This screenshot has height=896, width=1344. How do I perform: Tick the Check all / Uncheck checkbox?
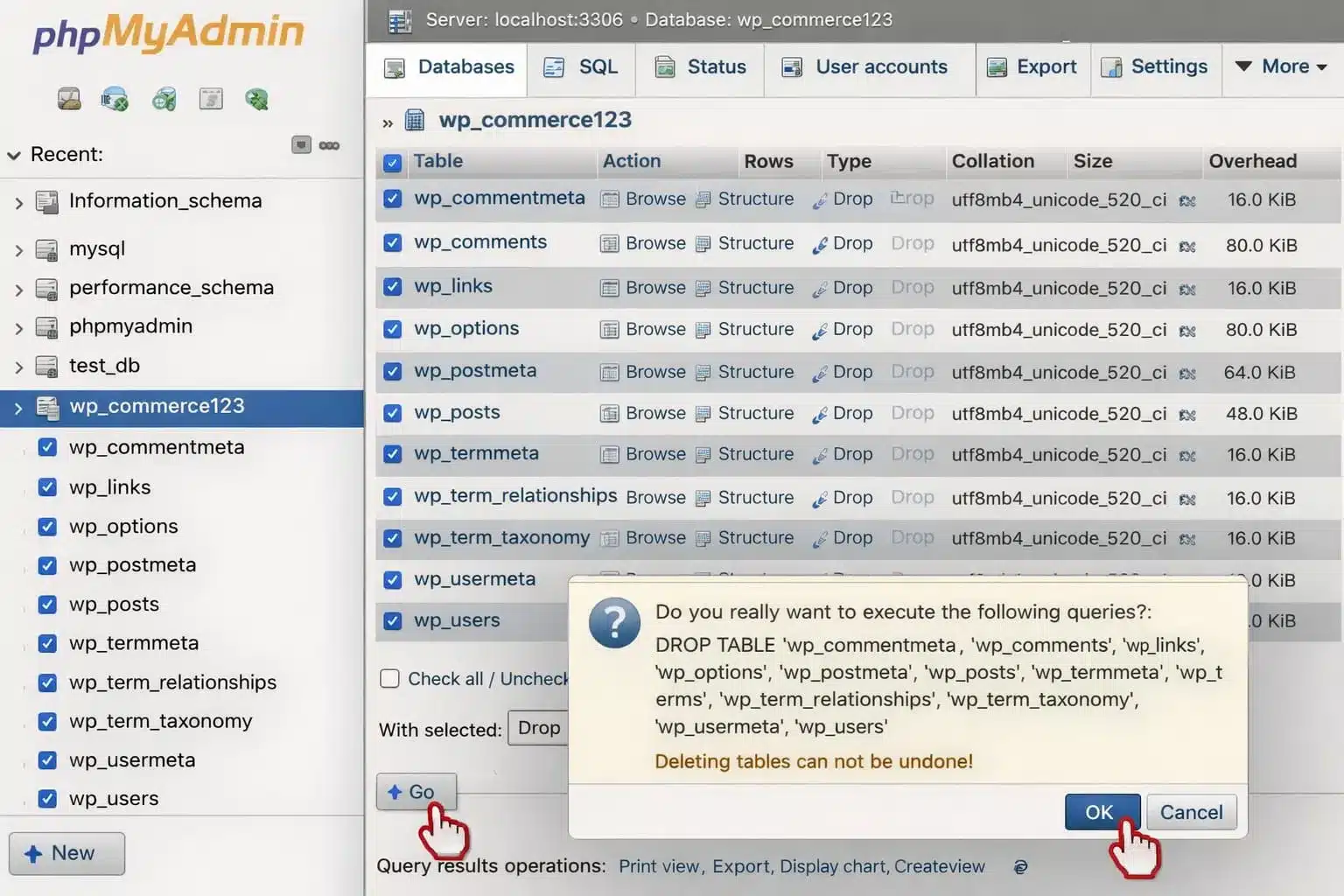(x=390, y=679)
